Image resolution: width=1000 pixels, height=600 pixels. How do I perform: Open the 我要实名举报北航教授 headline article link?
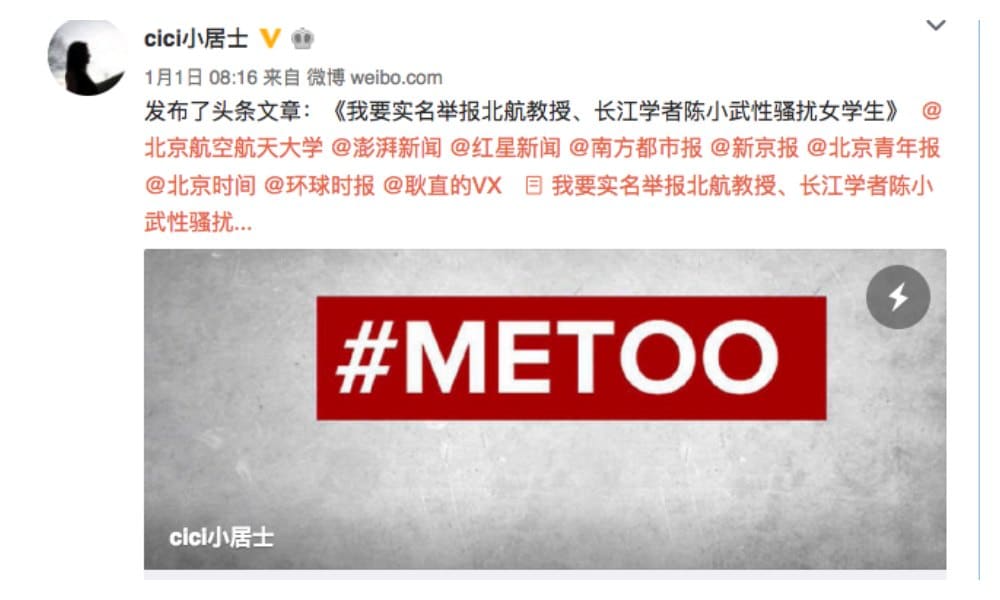click(742, 186)
